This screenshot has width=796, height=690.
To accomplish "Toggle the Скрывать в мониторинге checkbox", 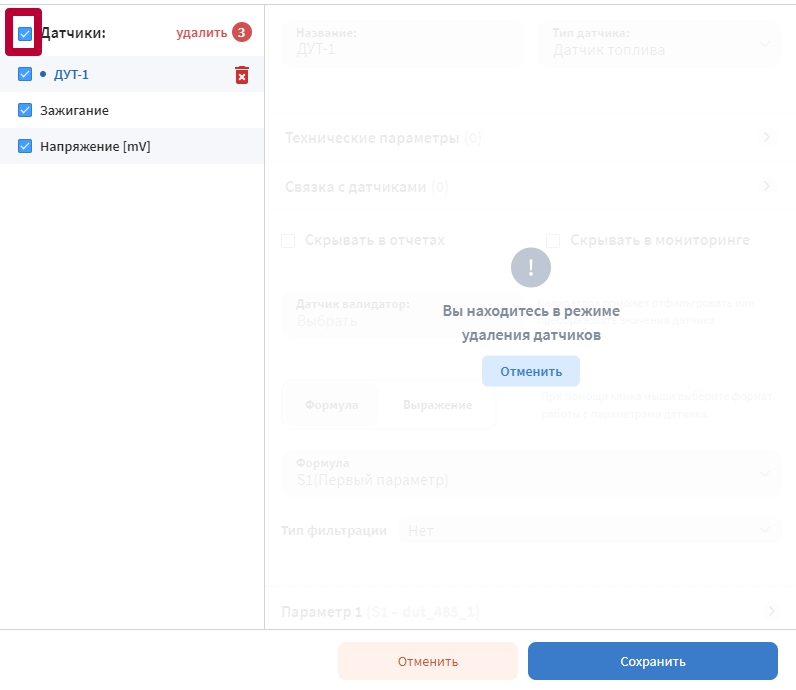I will [x=553, y=241].
